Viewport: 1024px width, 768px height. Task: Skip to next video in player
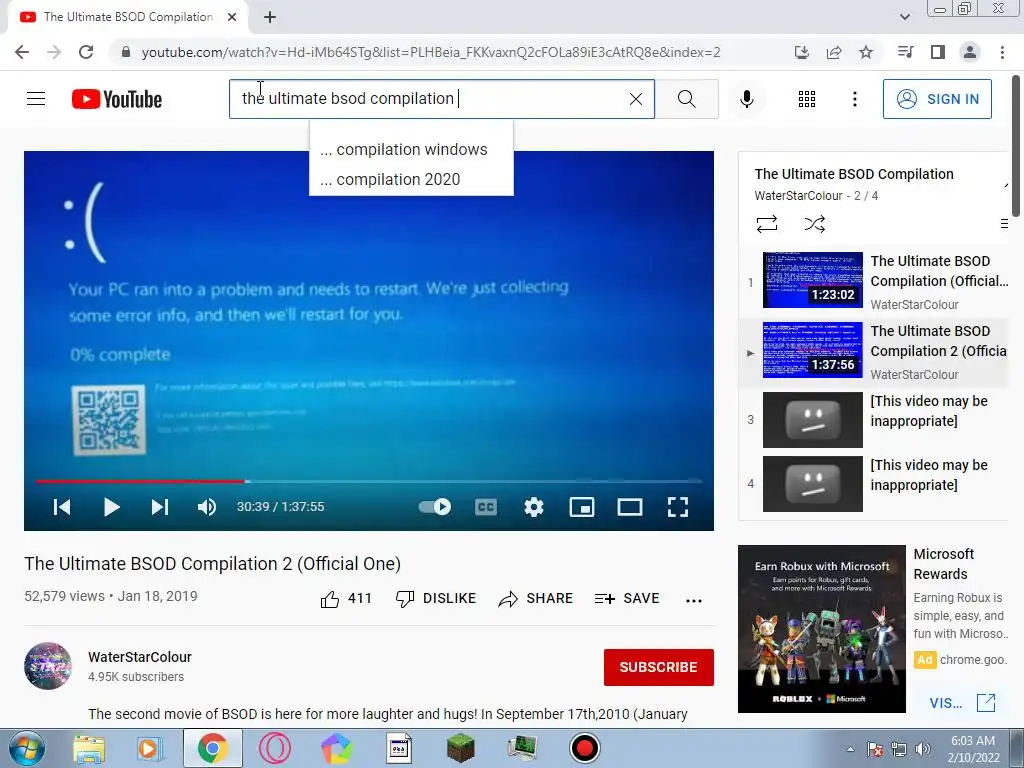(x=160, y=507)
